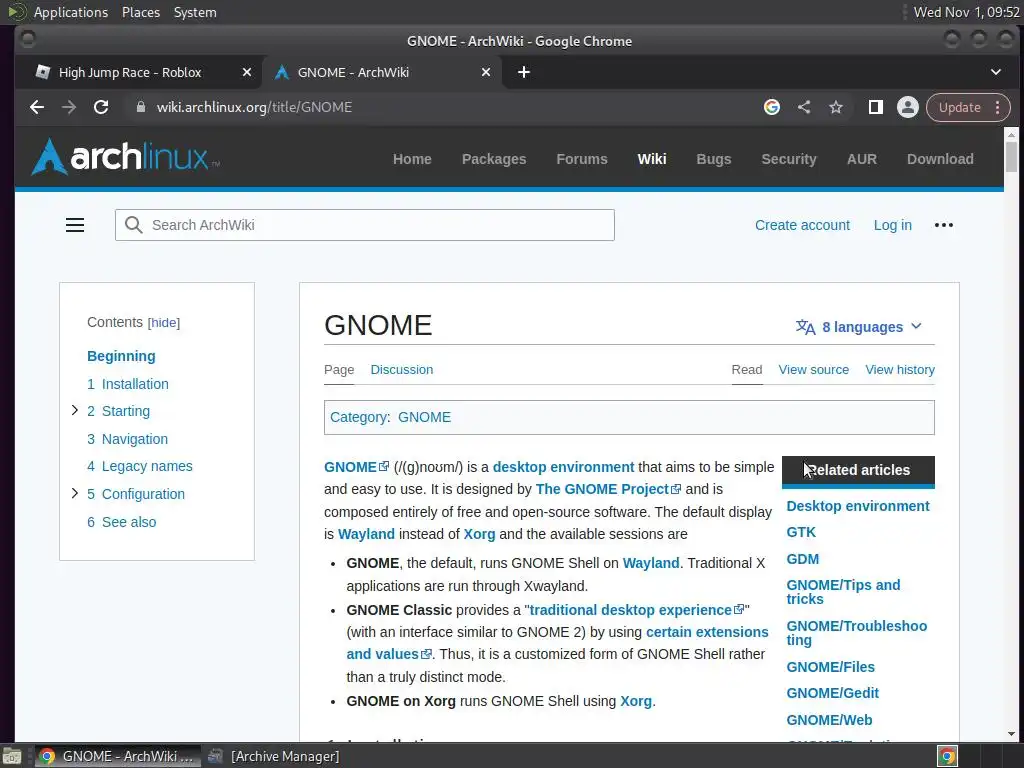Click the Log in link

pos(893,225)
